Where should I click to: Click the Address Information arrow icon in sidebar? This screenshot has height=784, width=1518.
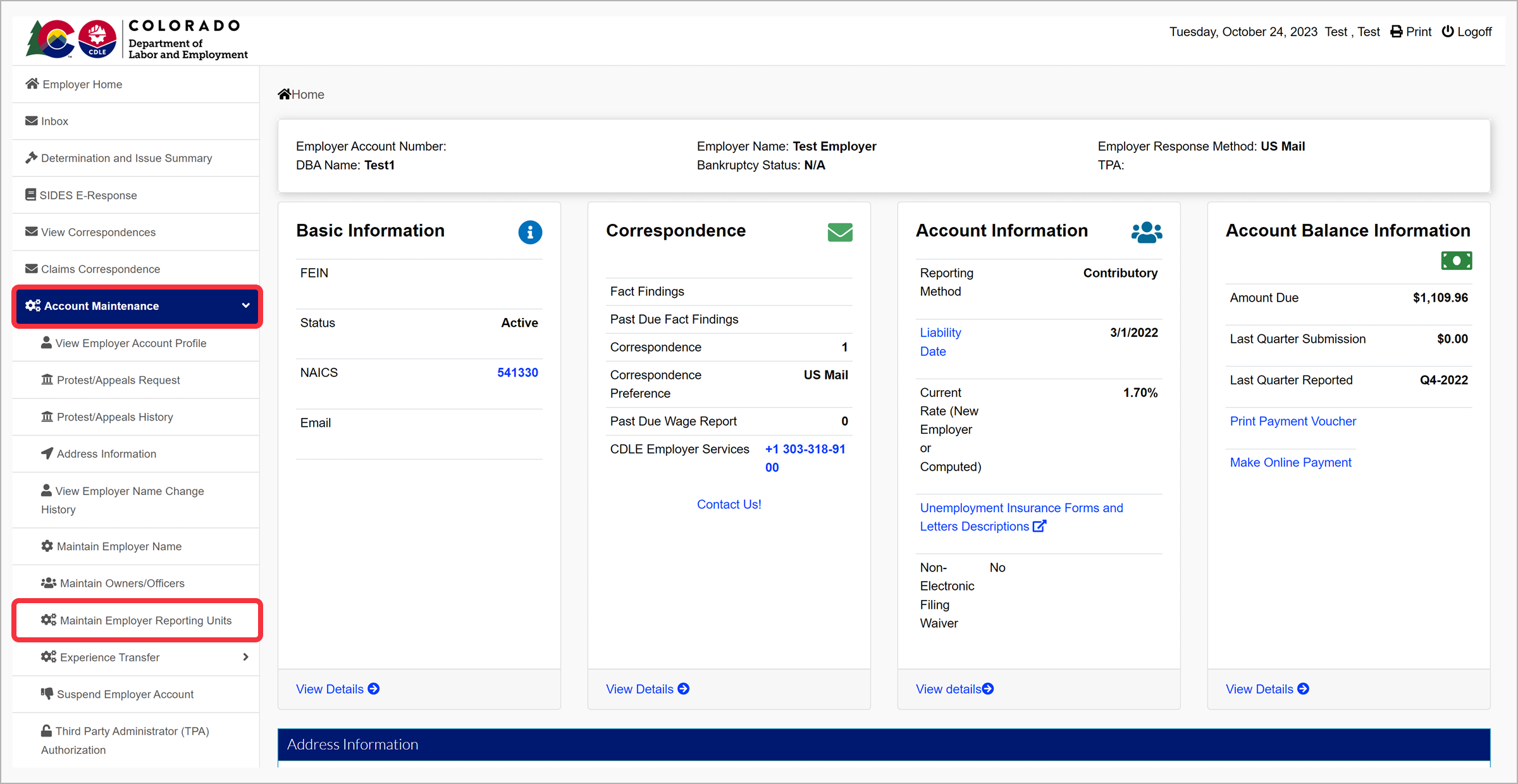(47, 453)
